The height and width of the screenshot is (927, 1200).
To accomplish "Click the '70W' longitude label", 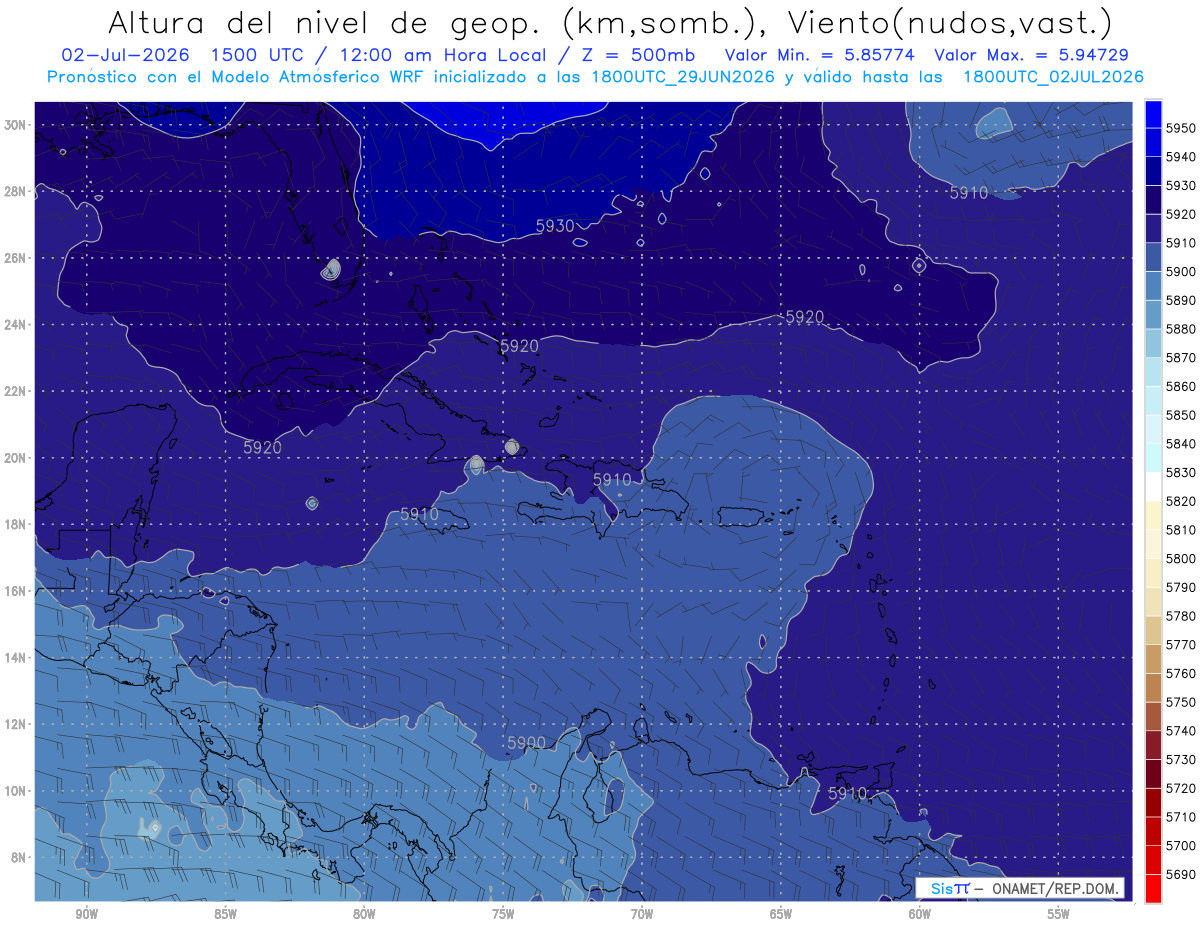I will [642, 914].
